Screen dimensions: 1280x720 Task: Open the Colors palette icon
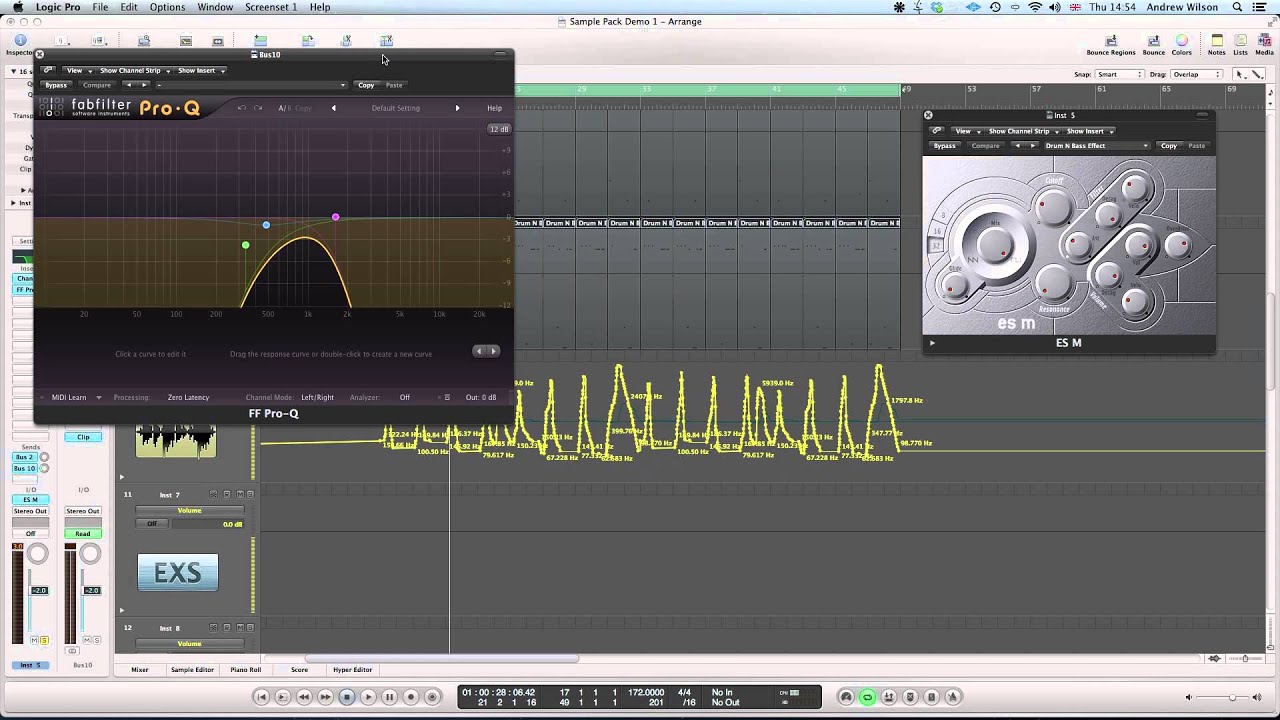[x=1182, y=41]
